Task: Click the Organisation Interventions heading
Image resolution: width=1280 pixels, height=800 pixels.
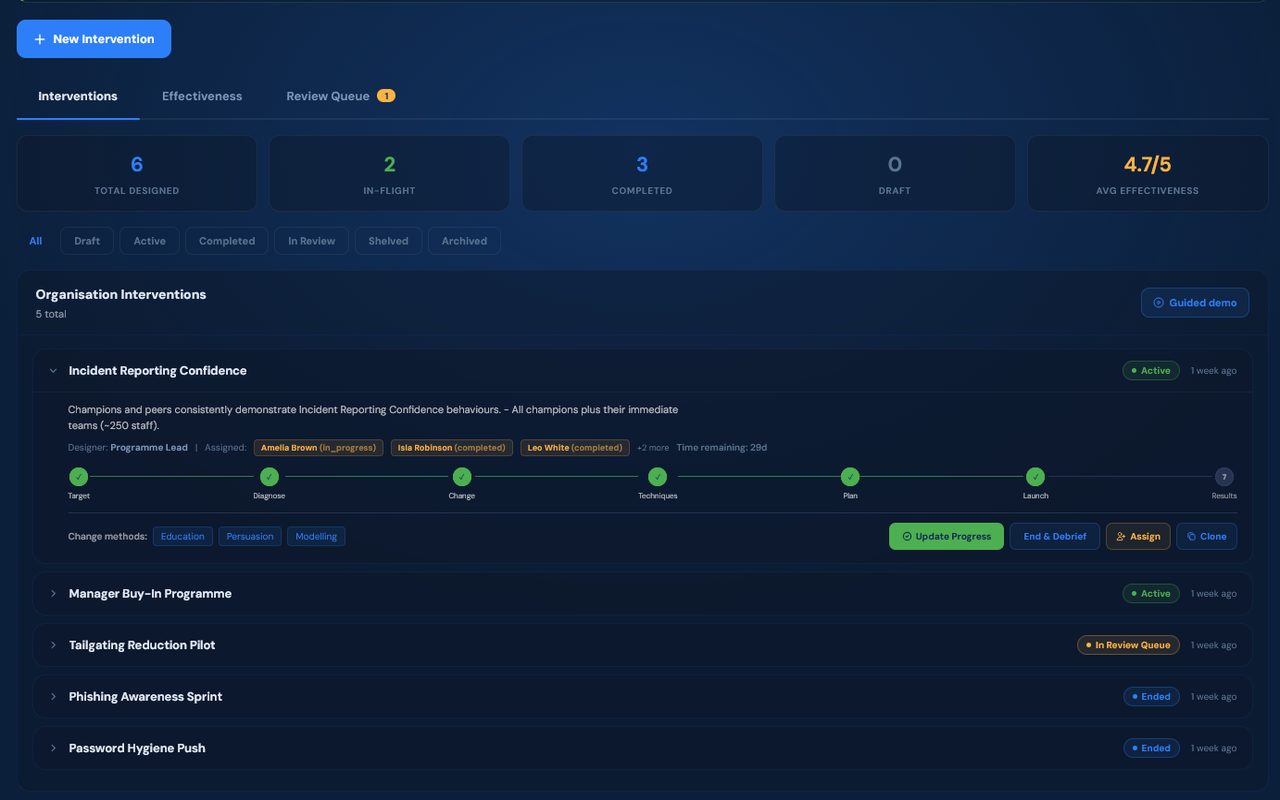Action: point(121,295)
